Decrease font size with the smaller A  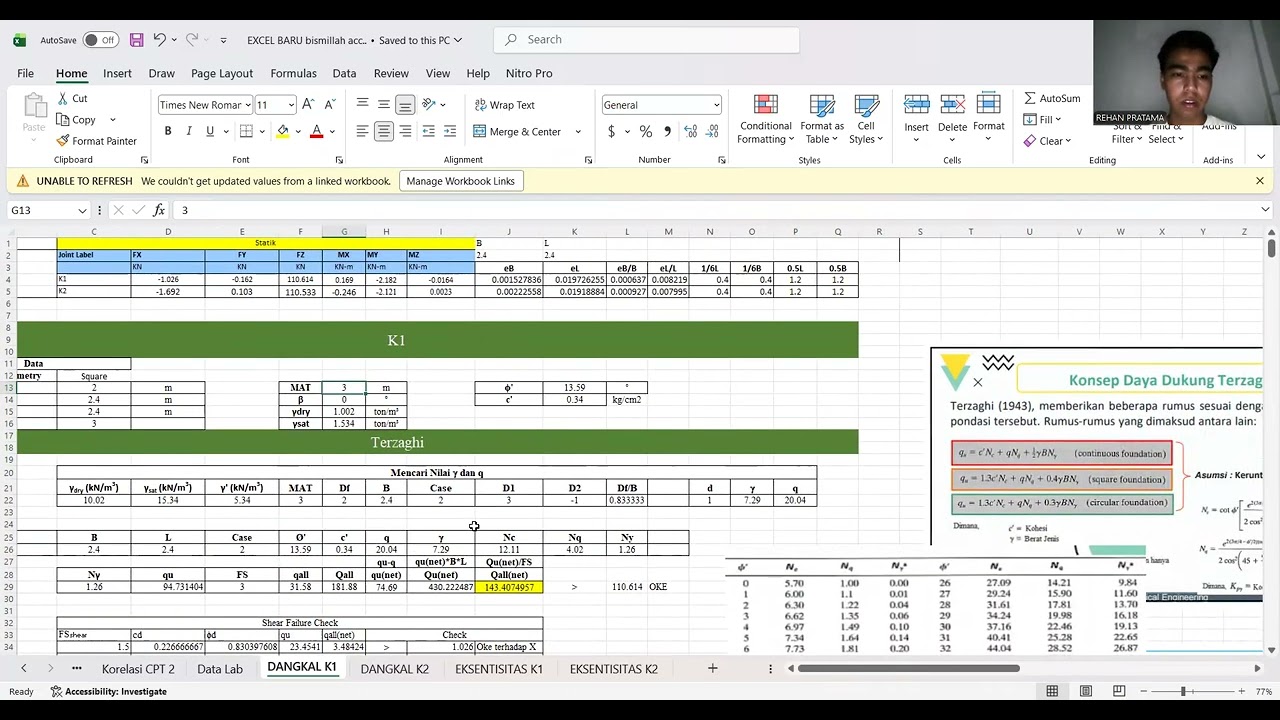(330, 105)
